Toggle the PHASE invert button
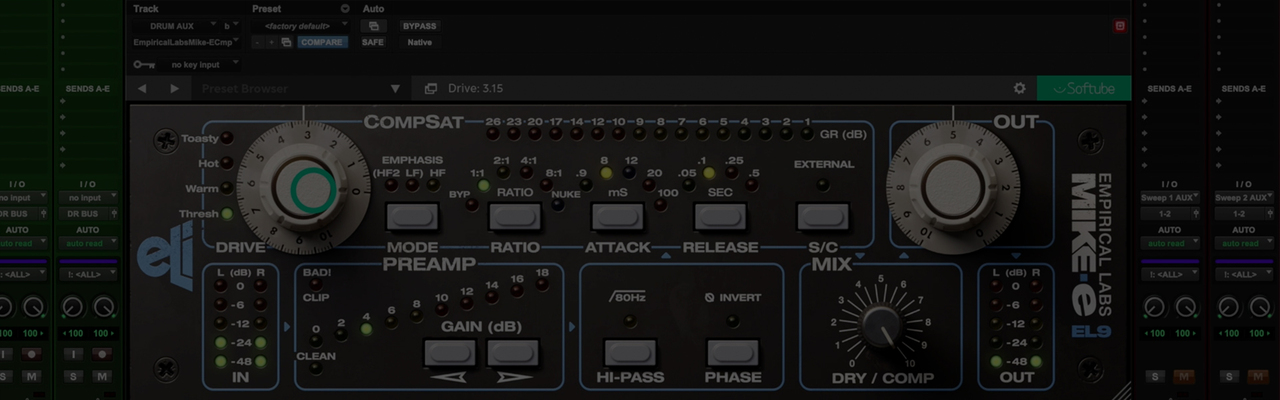This screenshot has height=400, width=1280. [732, 353]
